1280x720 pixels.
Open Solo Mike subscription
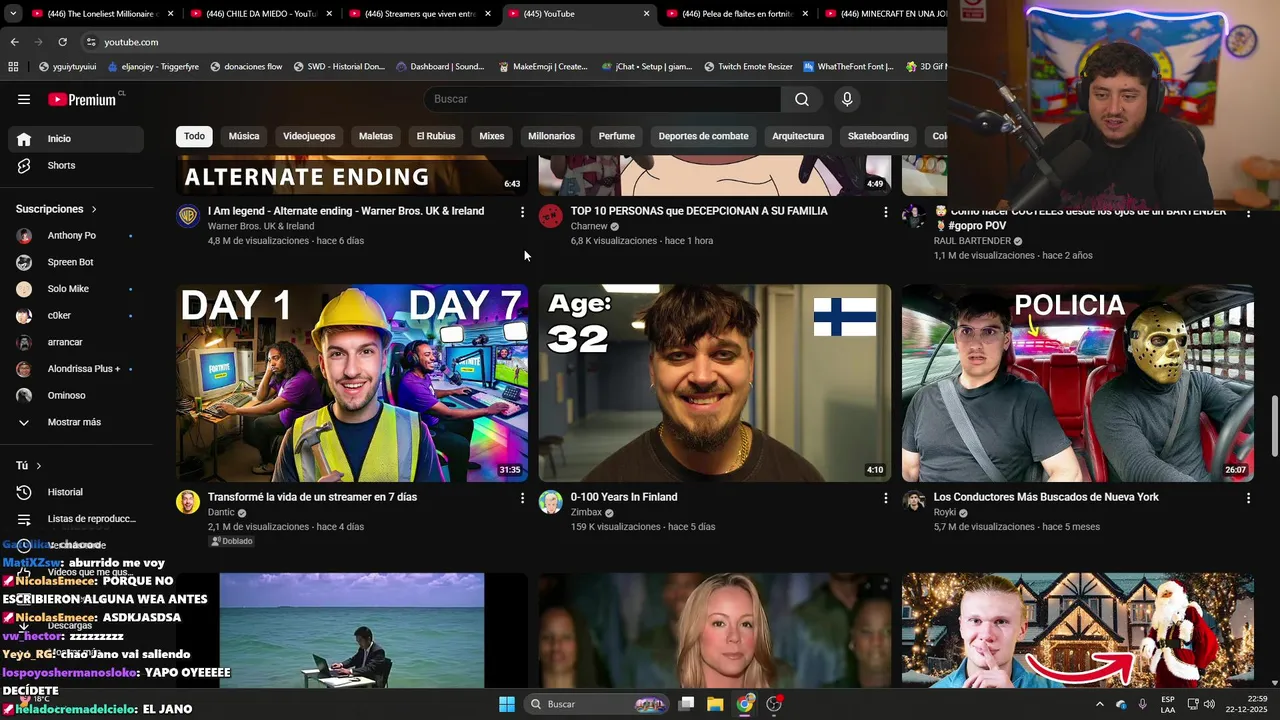tap(76, 289)
